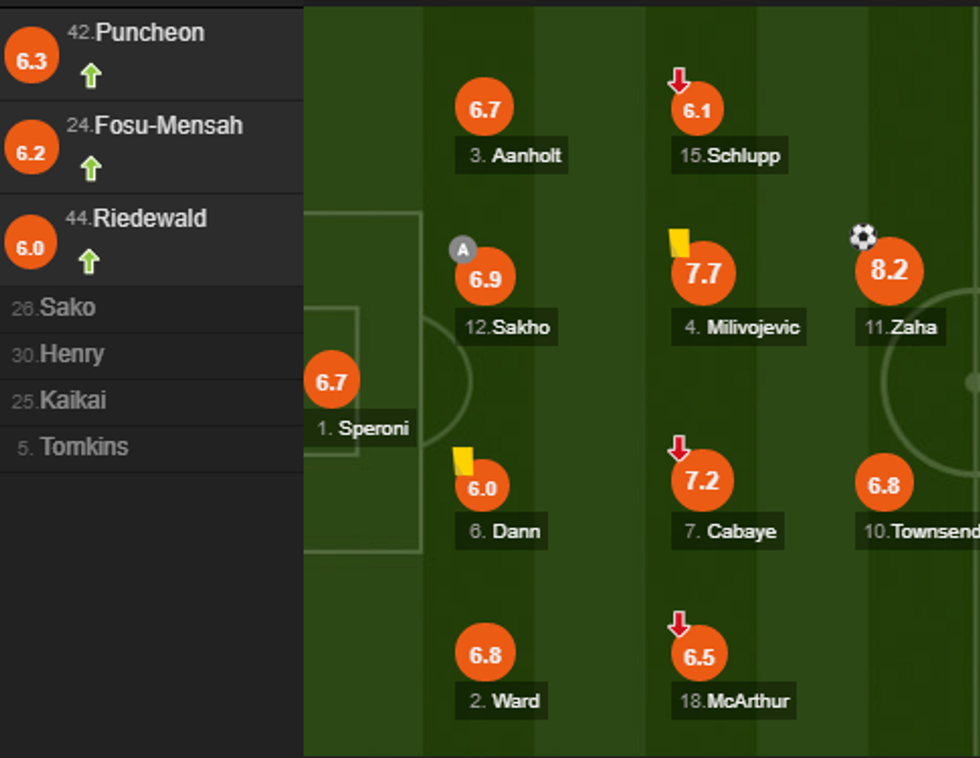This screenshot has width=980, height=758.
Task: Click Cabaye's red substituted-off arrow
Action: coord(679,448)
